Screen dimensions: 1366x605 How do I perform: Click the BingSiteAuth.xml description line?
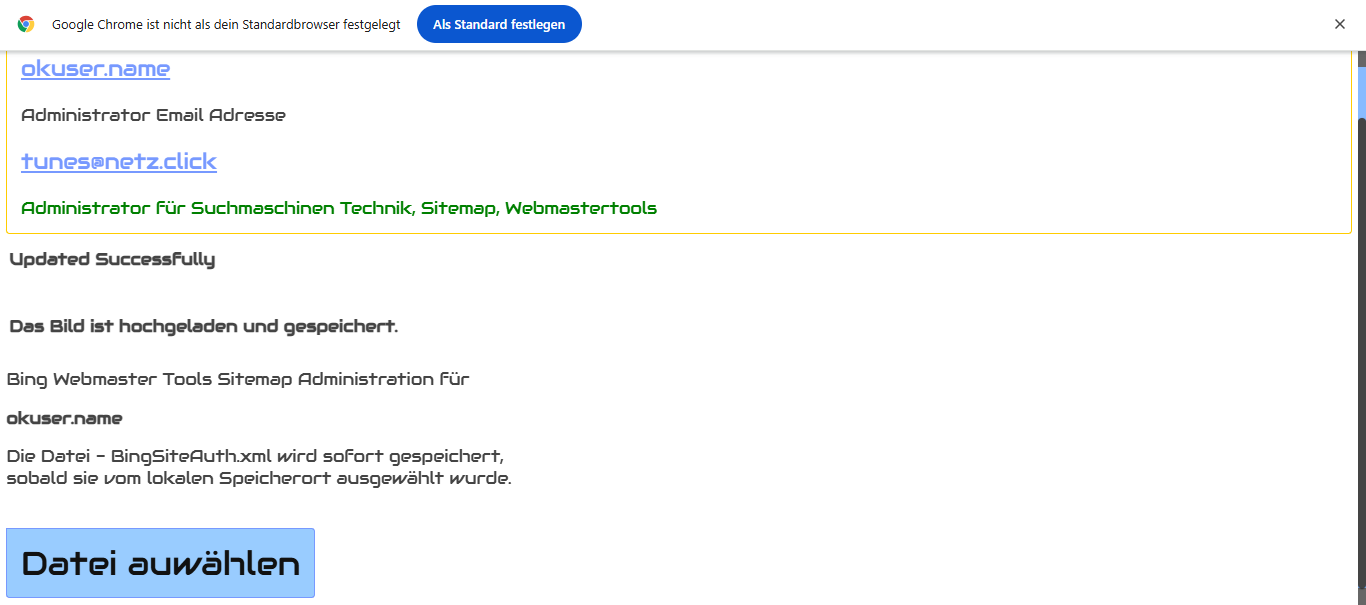pyautogui.click(x=255, y=457)
